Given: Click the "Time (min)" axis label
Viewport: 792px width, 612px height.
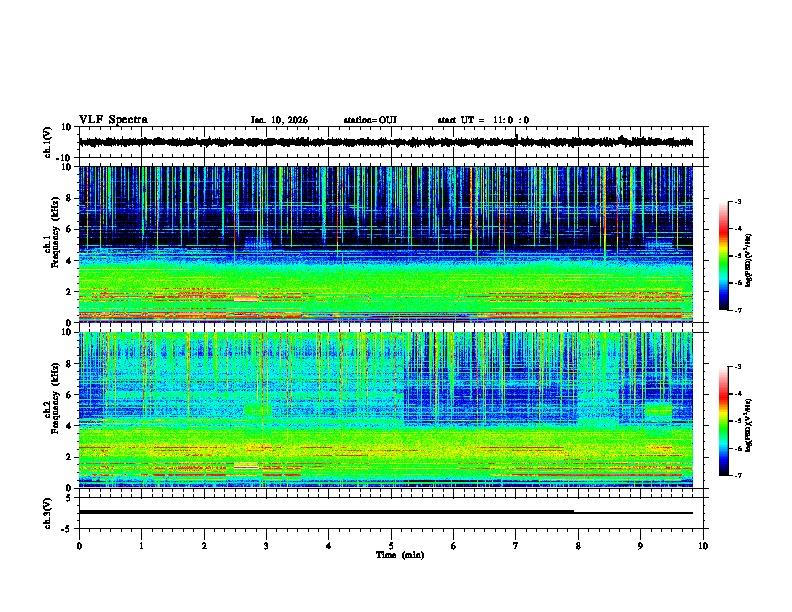Looking at the screenshot, I should point(400,555).
